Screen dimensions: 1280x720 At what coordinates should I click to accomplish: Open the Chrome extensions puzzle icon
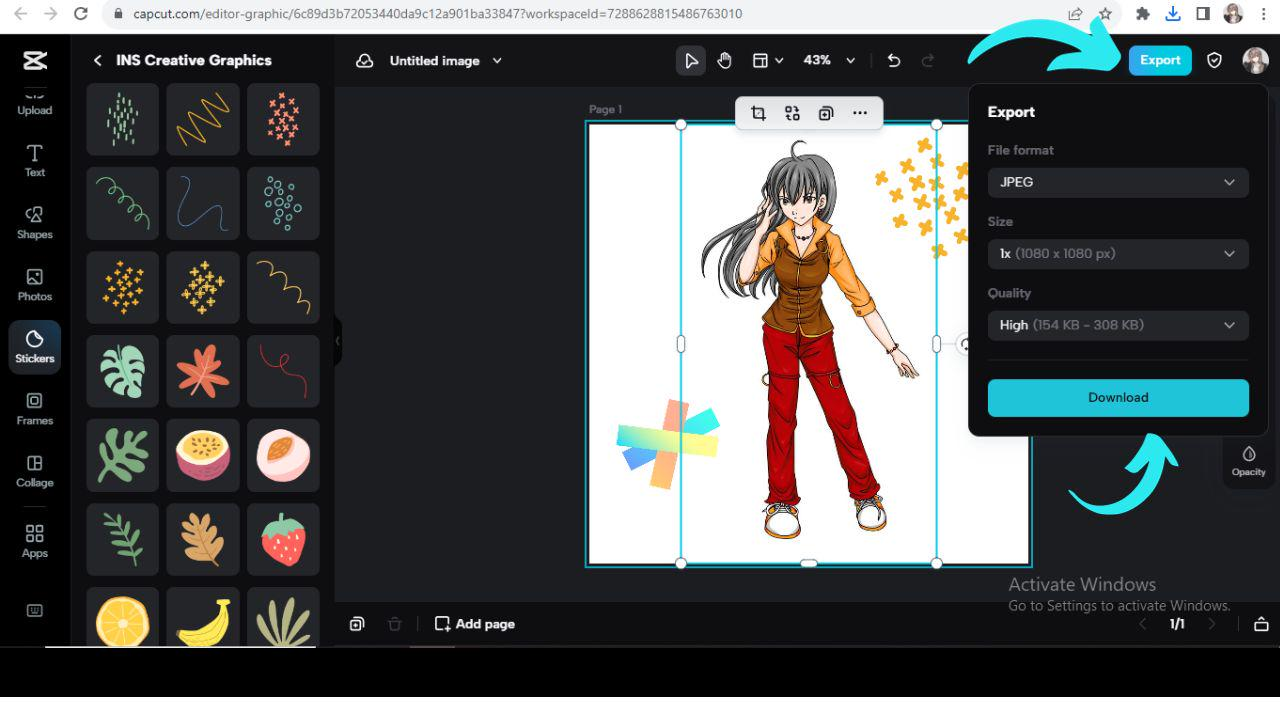[1143, 14]
